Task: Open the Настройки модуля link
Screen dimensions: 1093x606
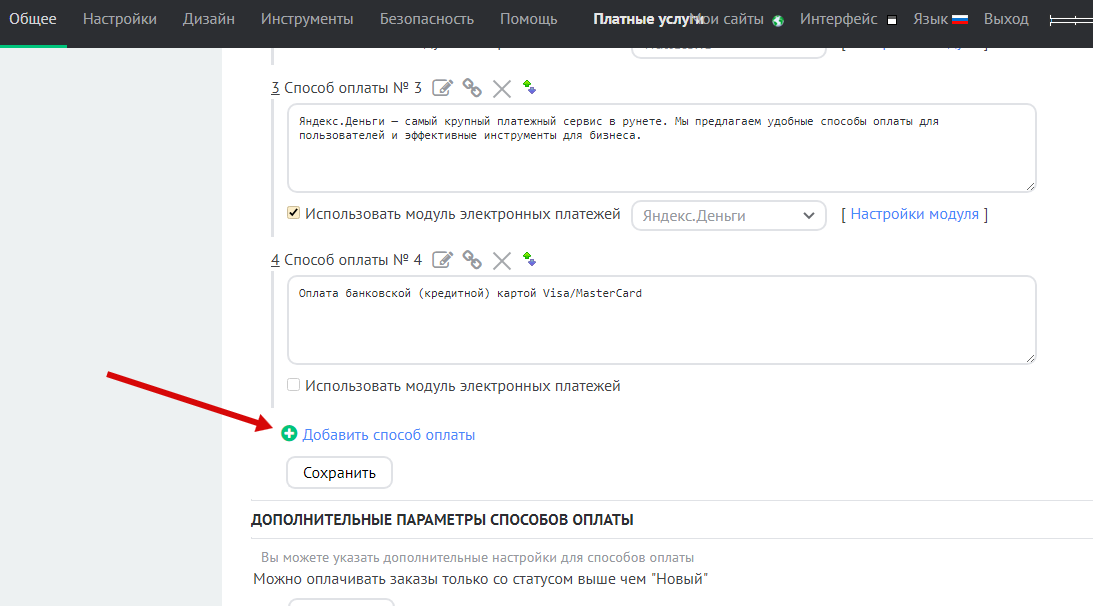Action: [x=914, y=214]
